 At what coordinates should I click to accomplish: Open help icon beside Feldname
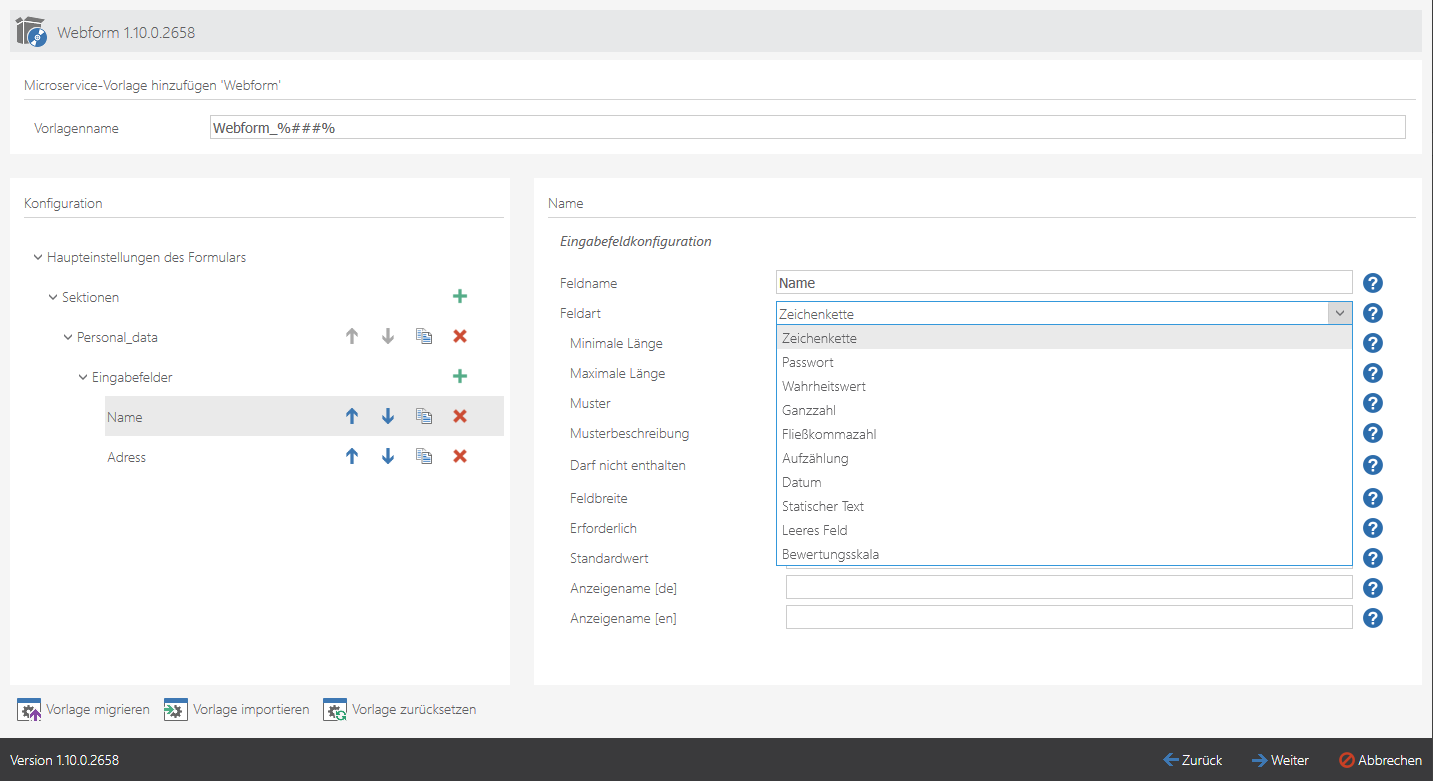[x=1373, y=283]
